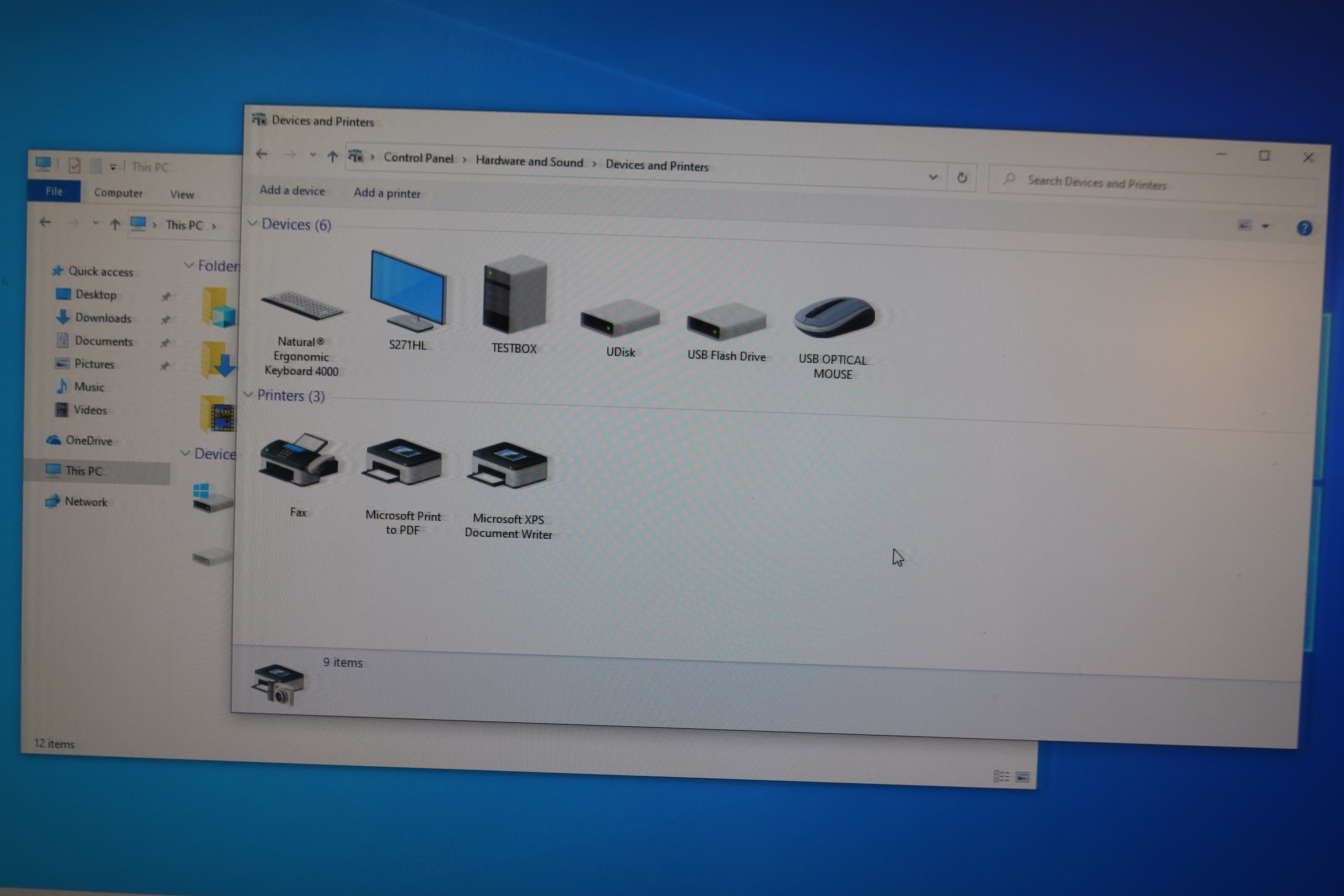The image size is (1344, 896).
Task: Open the File tab in This PC
Action: 54,191
